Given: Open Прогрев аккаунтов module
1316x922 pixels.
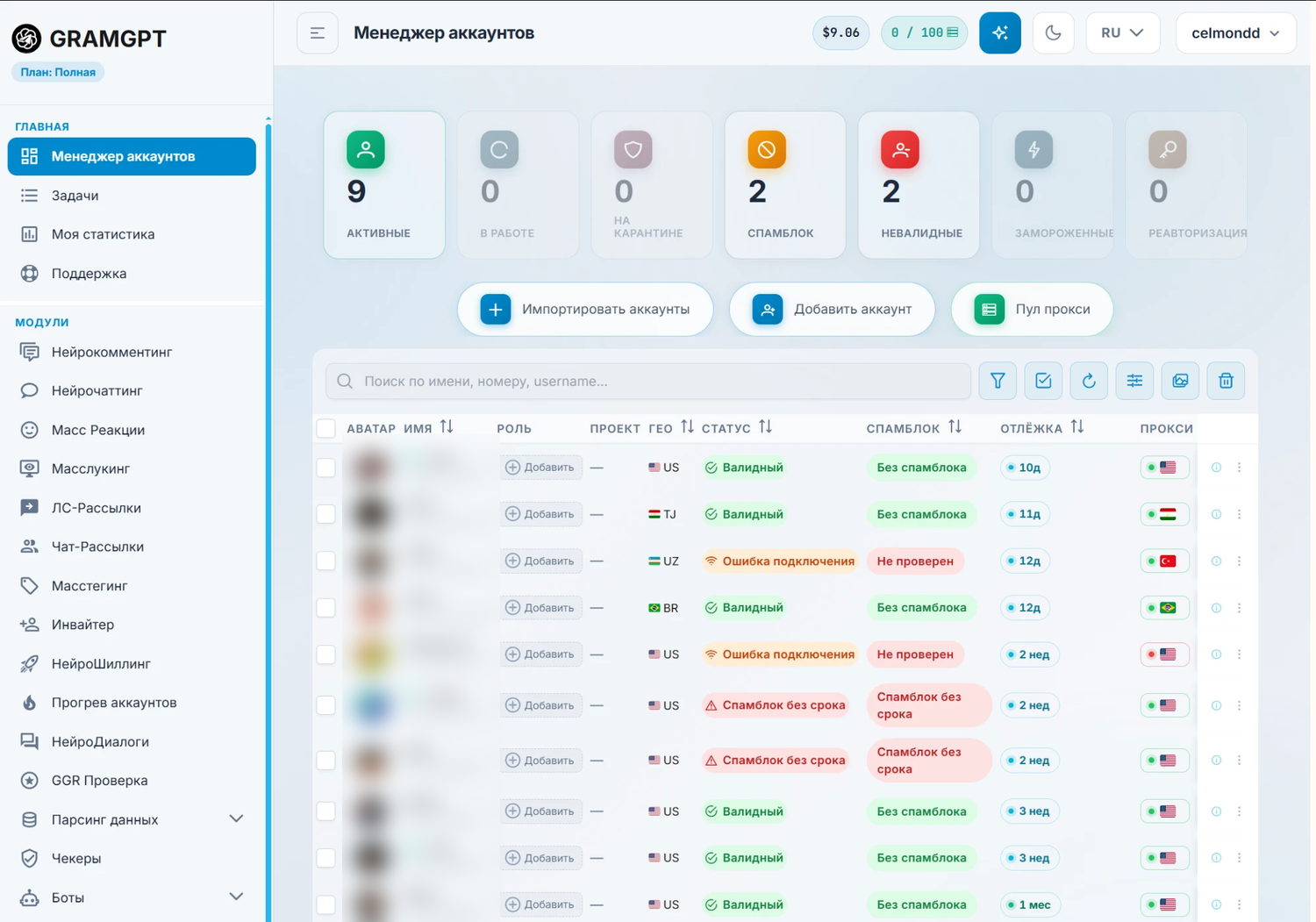Looking at the screenshot, I should (132, 703).
